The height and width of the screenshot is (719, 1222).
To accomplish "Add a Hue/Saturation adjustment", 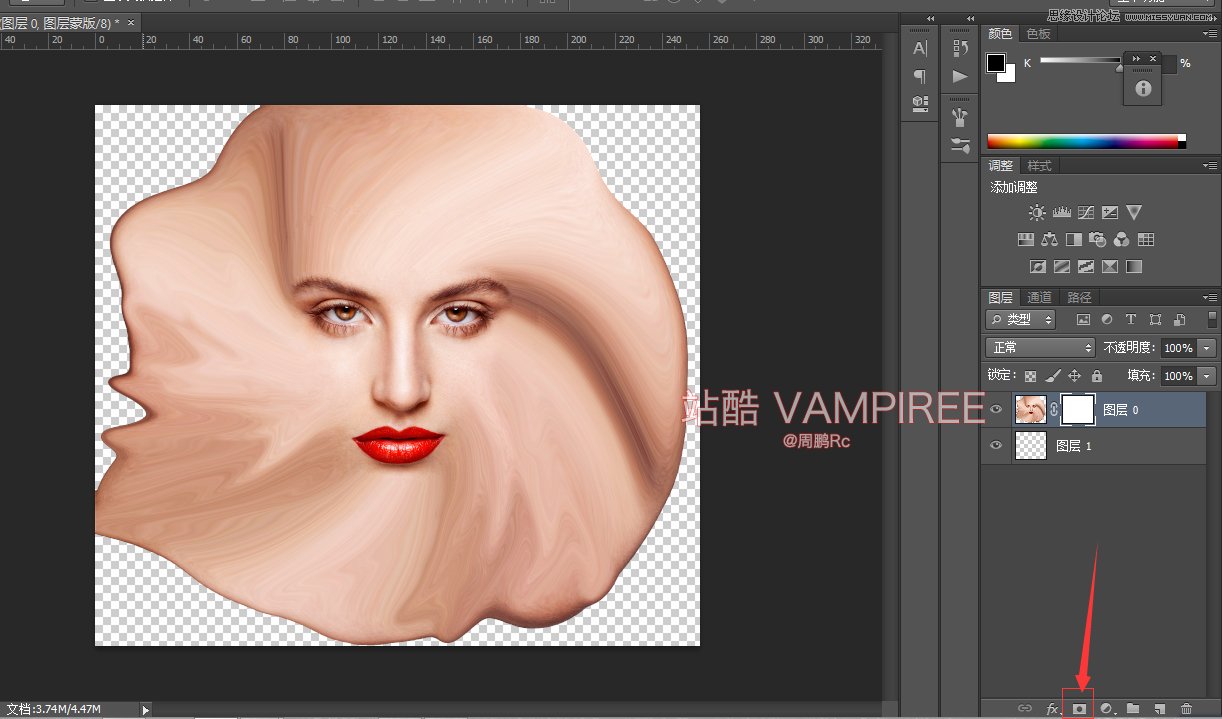I will (1025, 240).
